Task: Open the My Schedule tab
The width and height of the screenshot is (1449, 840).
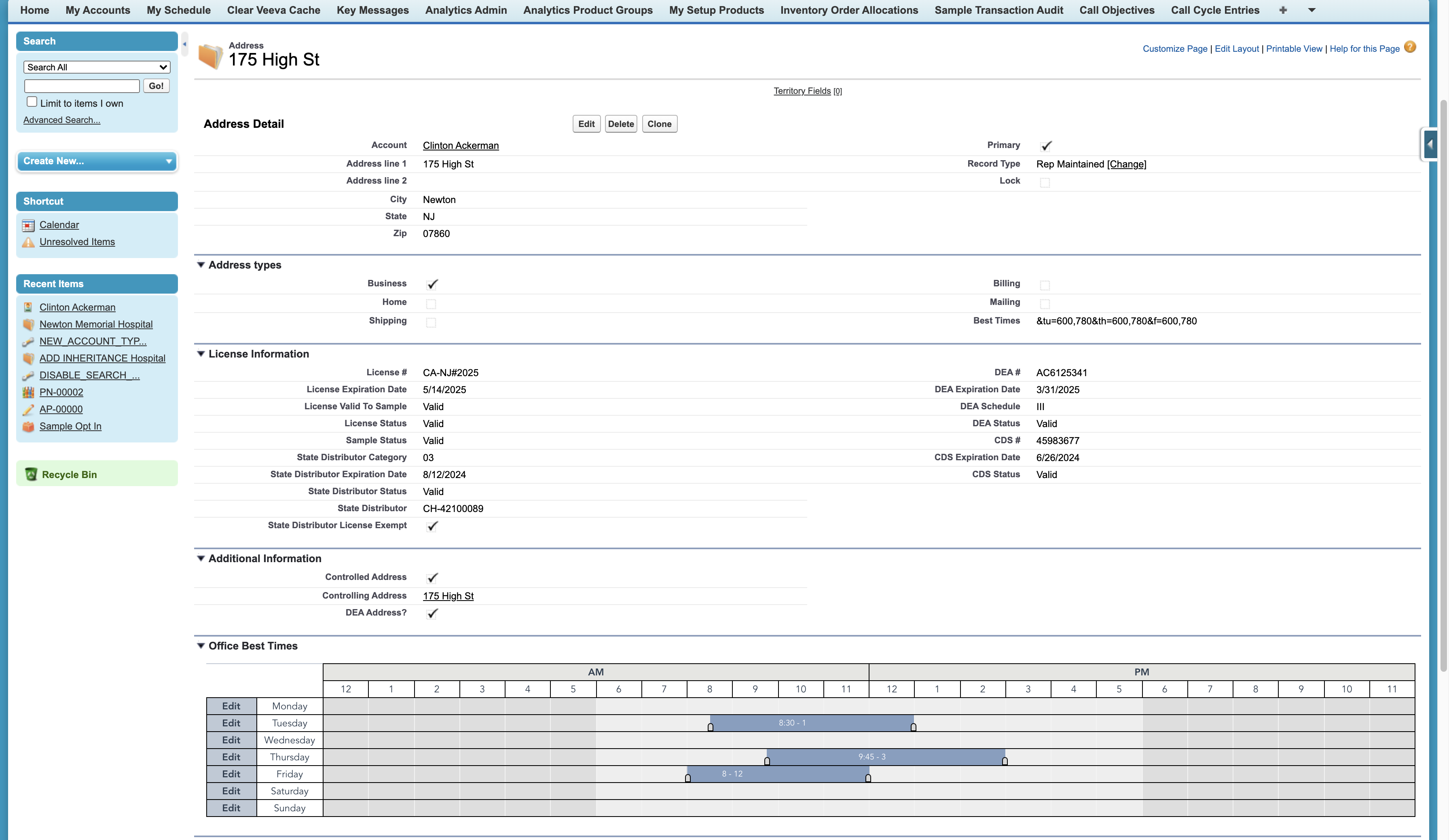Action: pyautogui.click(x=178, y=11)
